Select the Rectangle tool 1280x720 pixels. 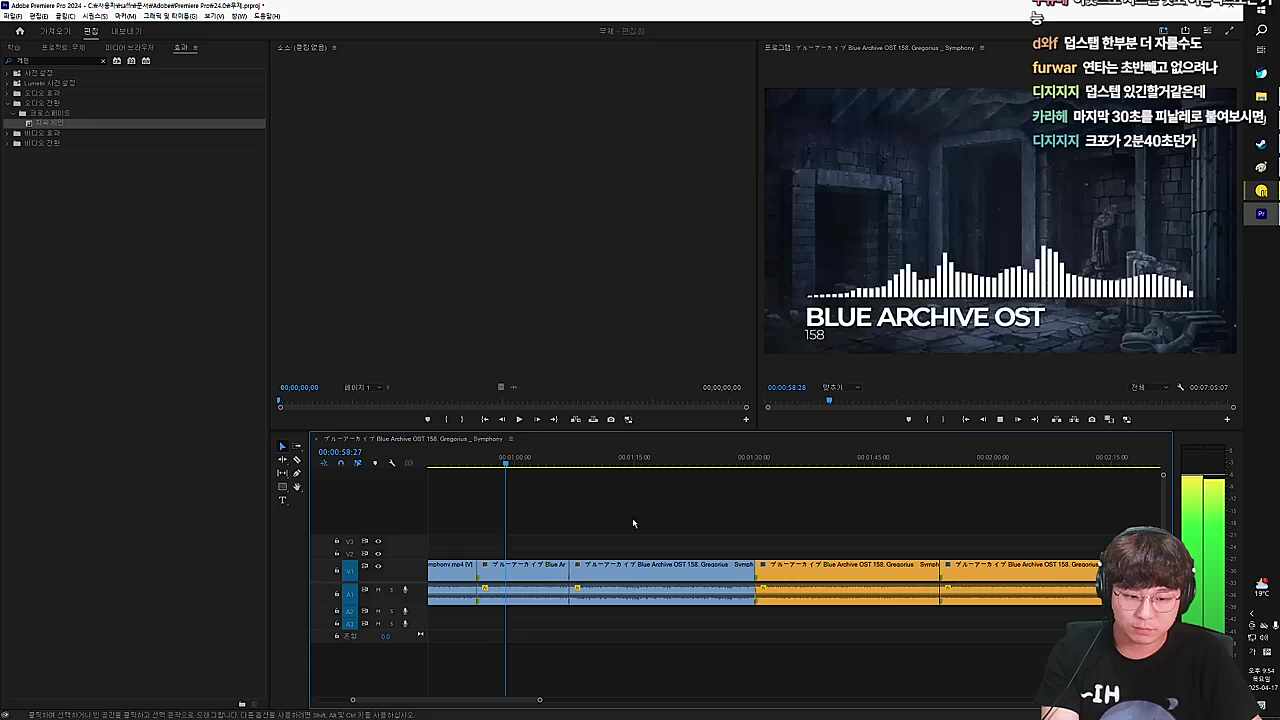[282, 487]
